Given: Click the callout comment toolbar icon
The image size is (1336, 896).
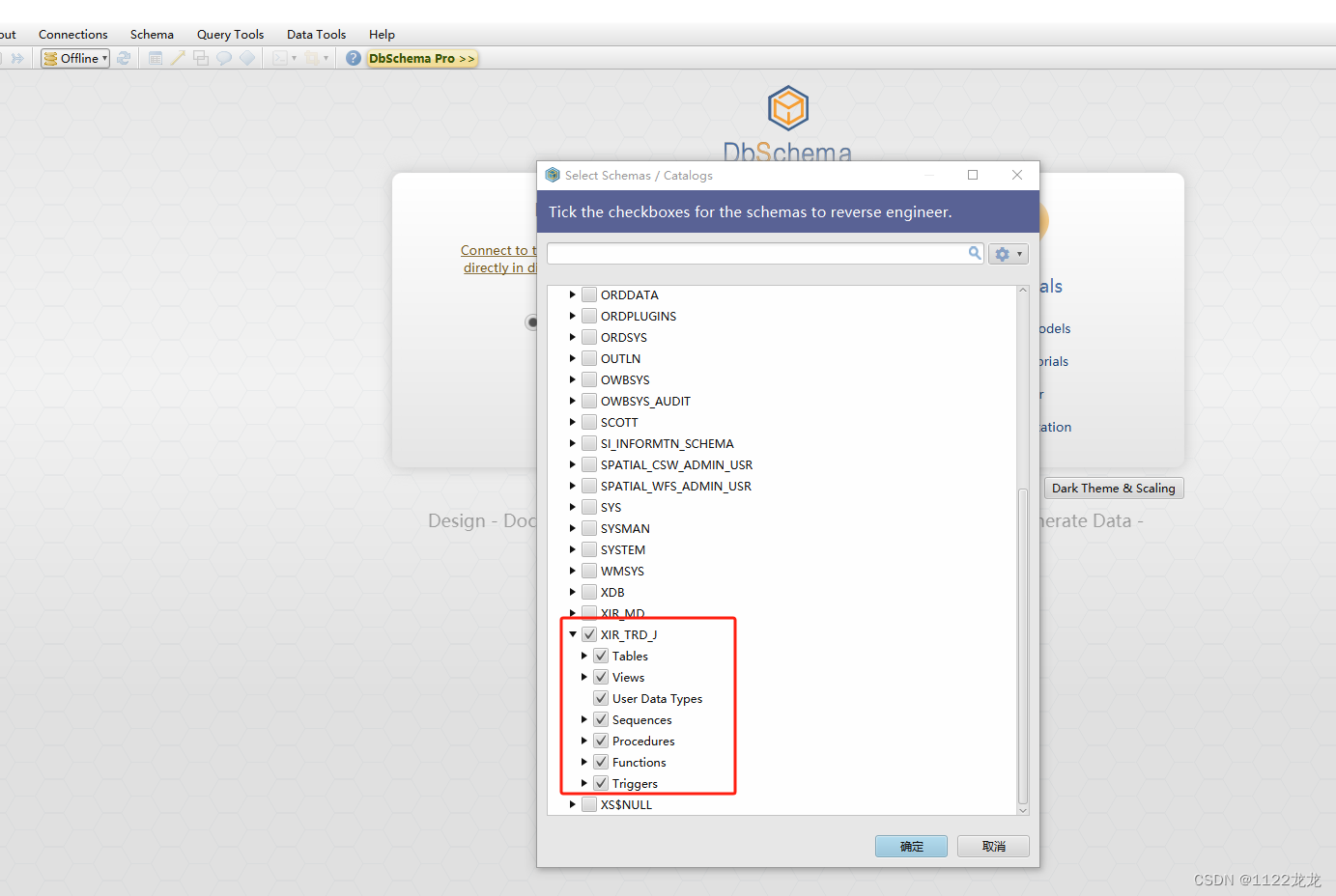Looking at the screenshot, I should click(224, 58).
